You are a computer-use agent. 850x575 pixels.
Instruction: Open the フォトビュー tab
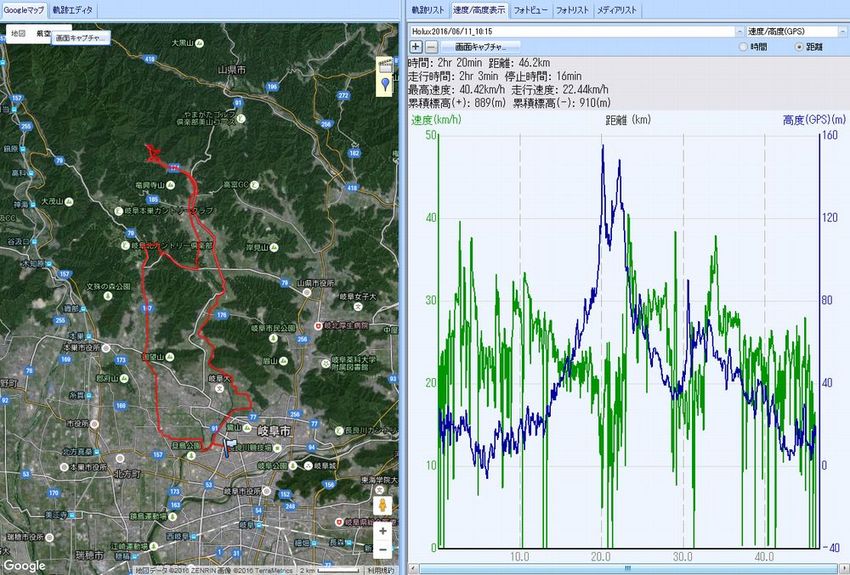pyautogui.click(x=531, y=10)
